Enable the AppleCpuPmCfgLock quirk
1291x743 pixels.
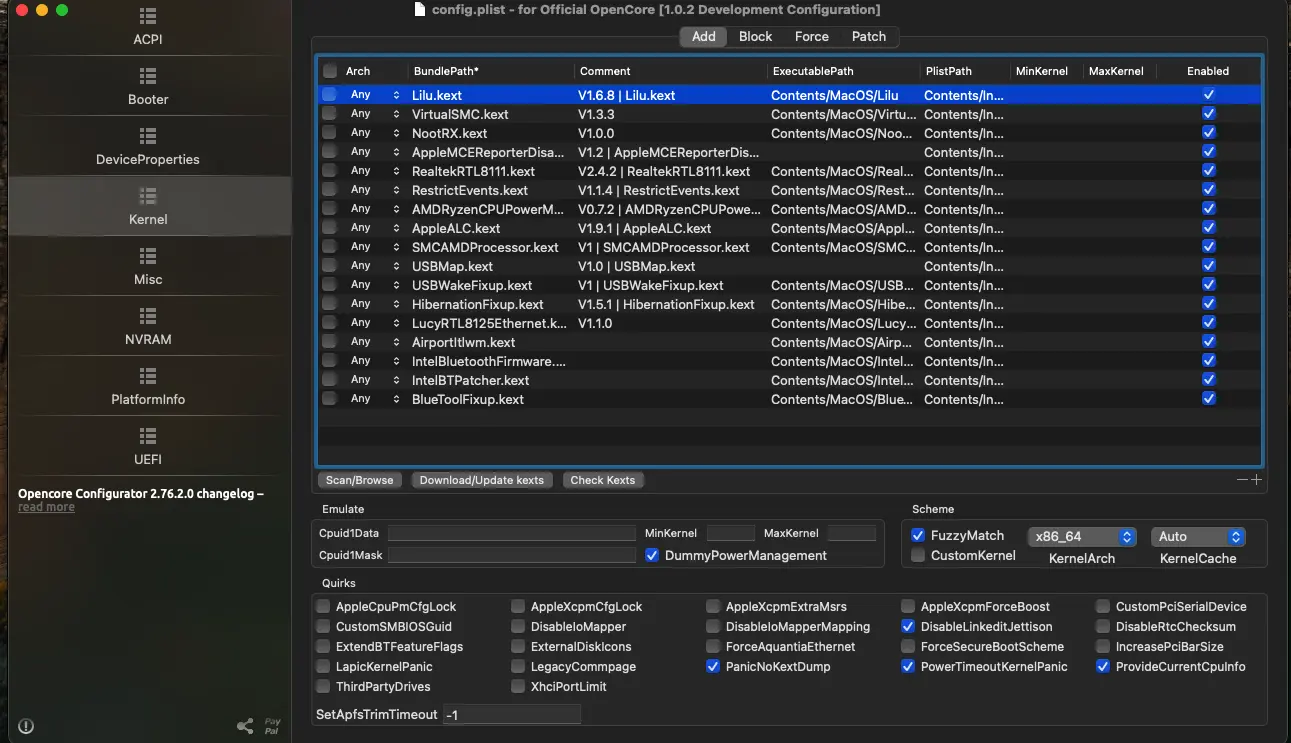323,606
